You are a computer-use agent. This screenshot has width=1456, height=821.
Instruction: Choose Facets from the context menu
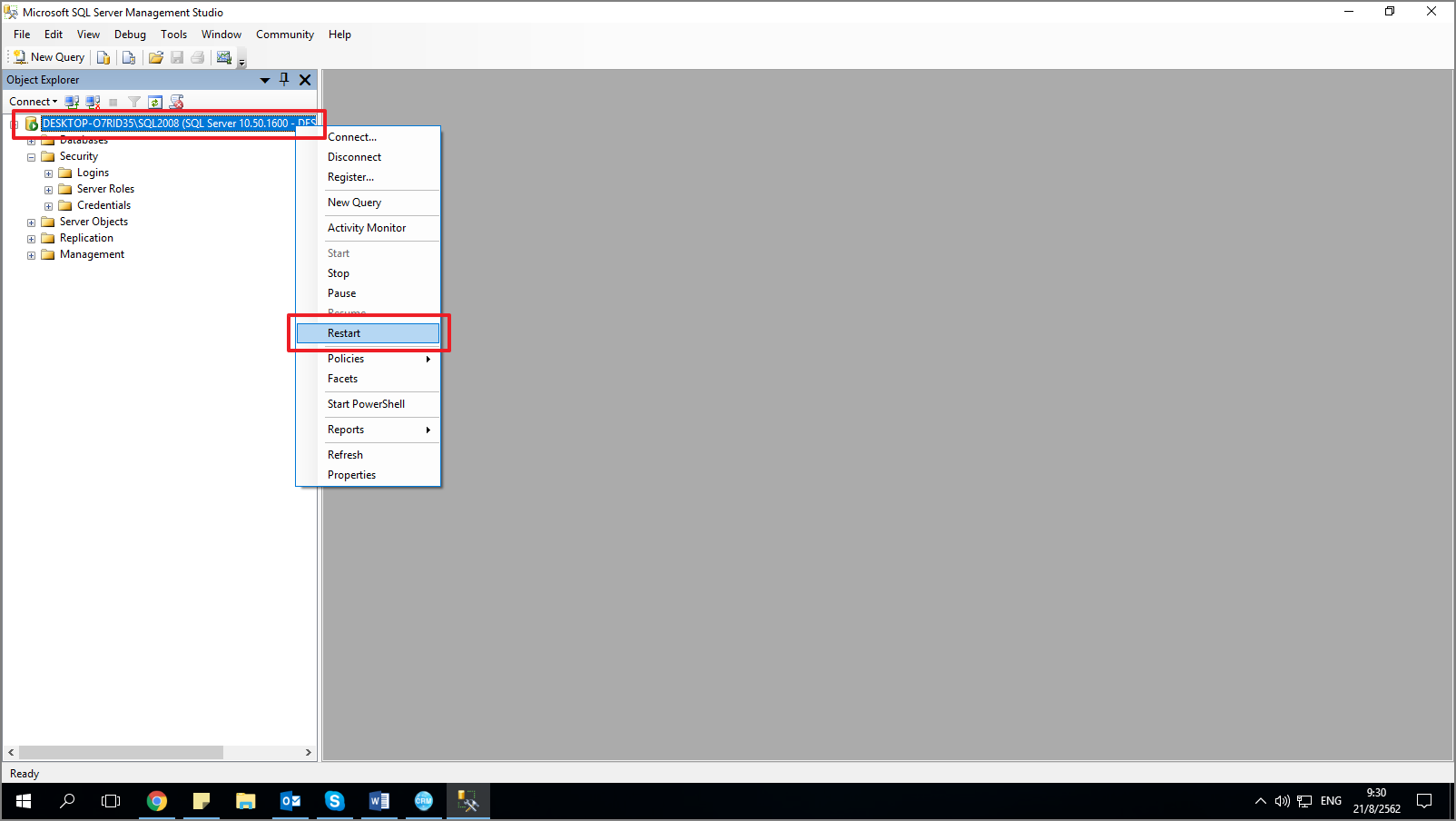pos(369,379)
